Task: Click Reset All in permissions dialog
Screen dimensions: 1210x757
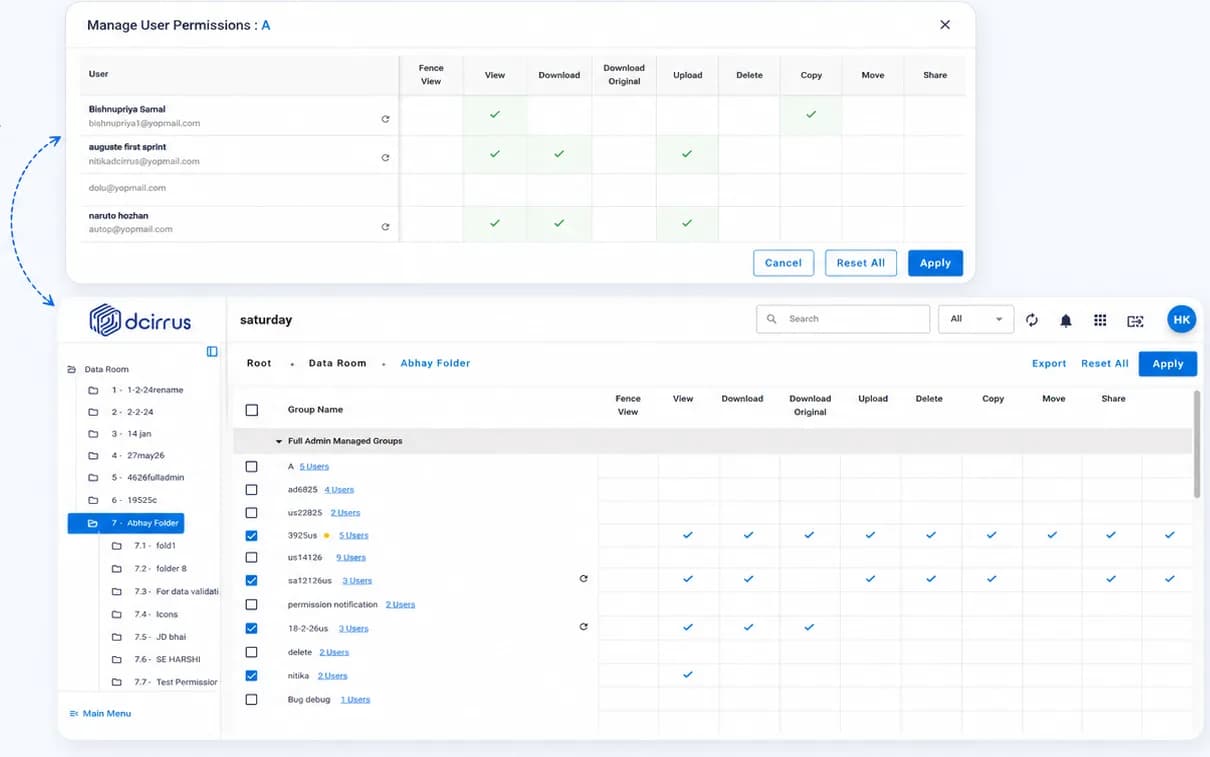Action: (861, 263)
